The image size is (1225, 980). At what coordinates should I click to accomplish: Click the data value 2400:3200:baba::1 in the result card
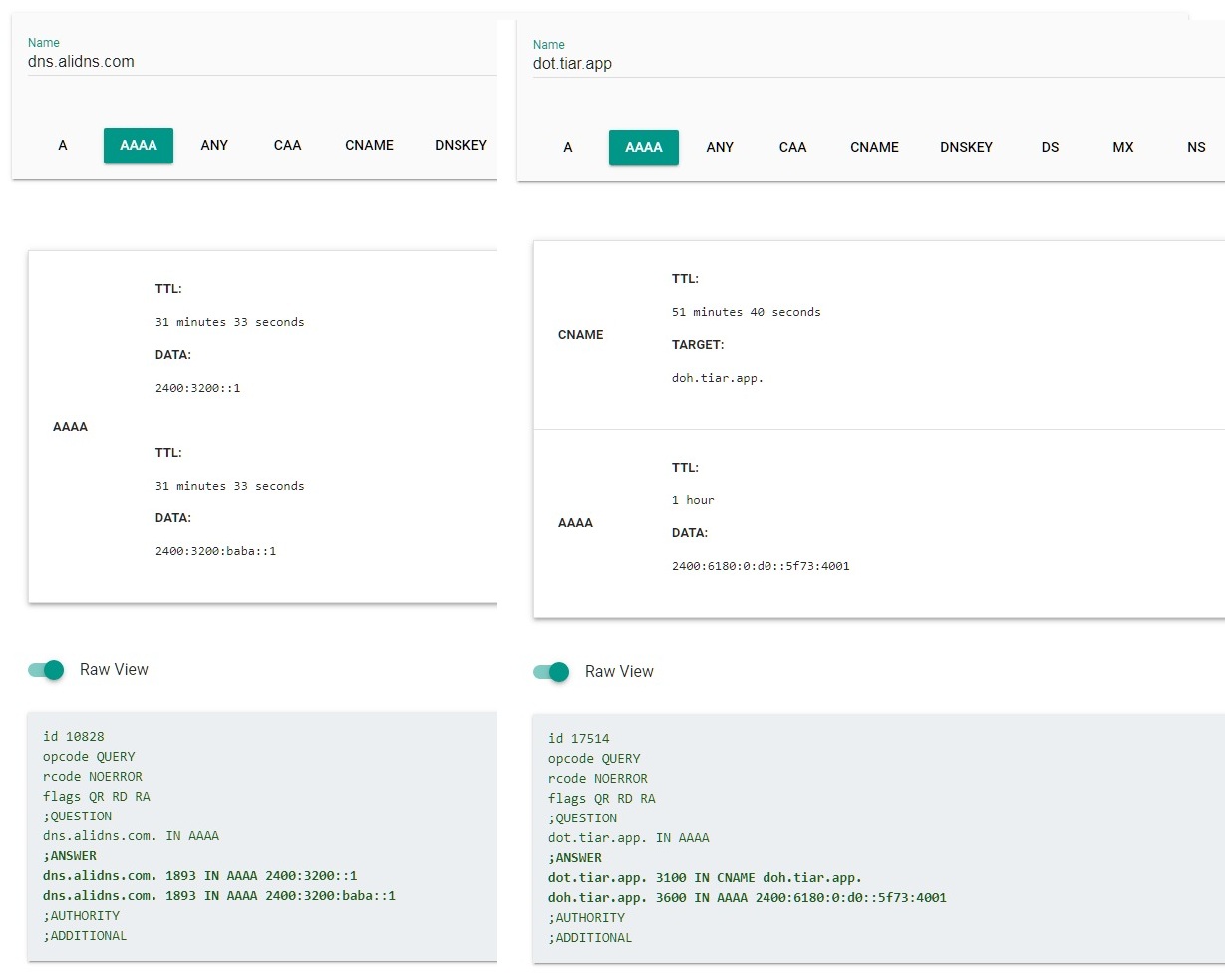point(215,551)
